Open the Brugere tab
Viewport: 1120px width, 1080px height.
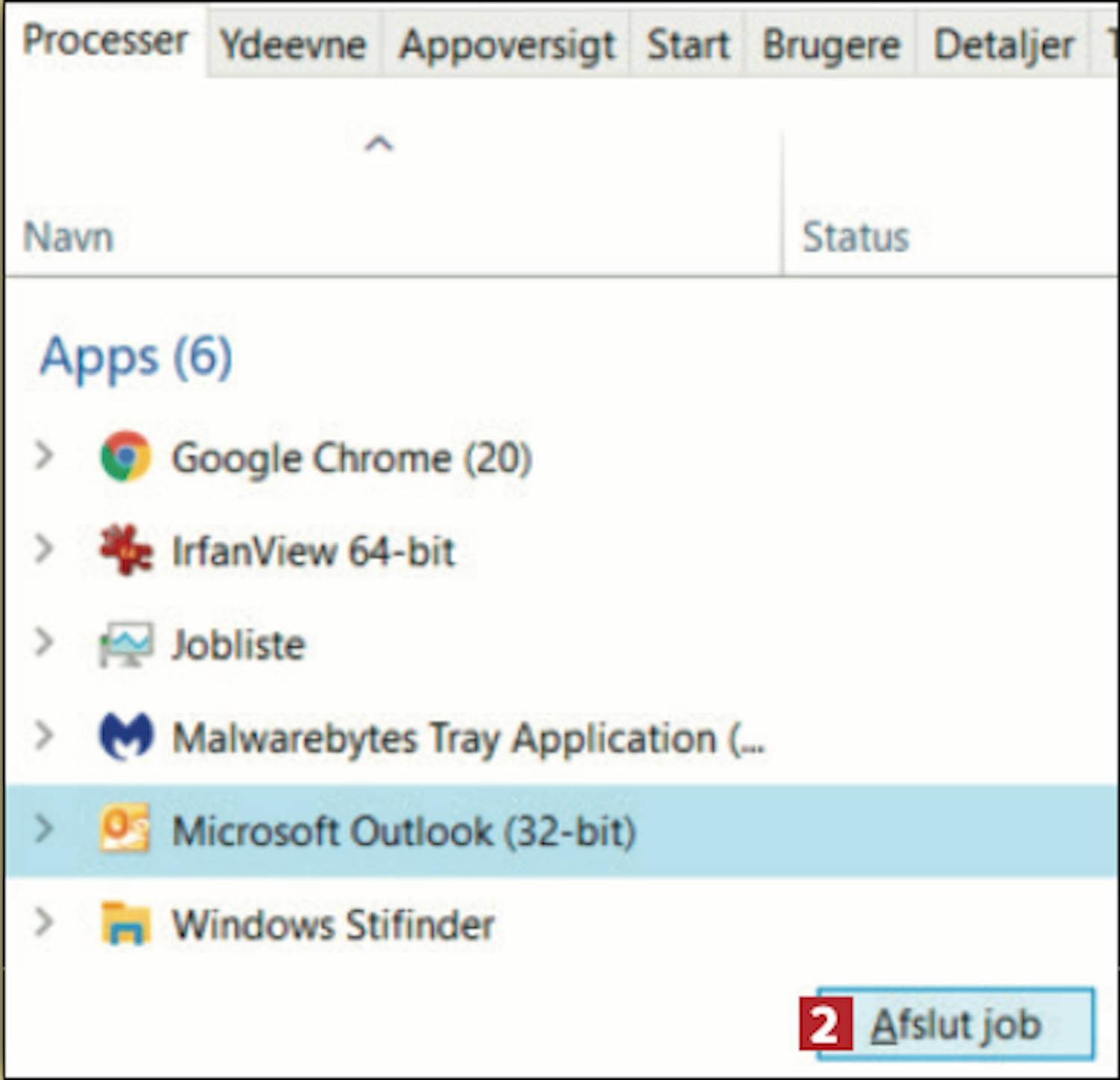pos(831,45)
